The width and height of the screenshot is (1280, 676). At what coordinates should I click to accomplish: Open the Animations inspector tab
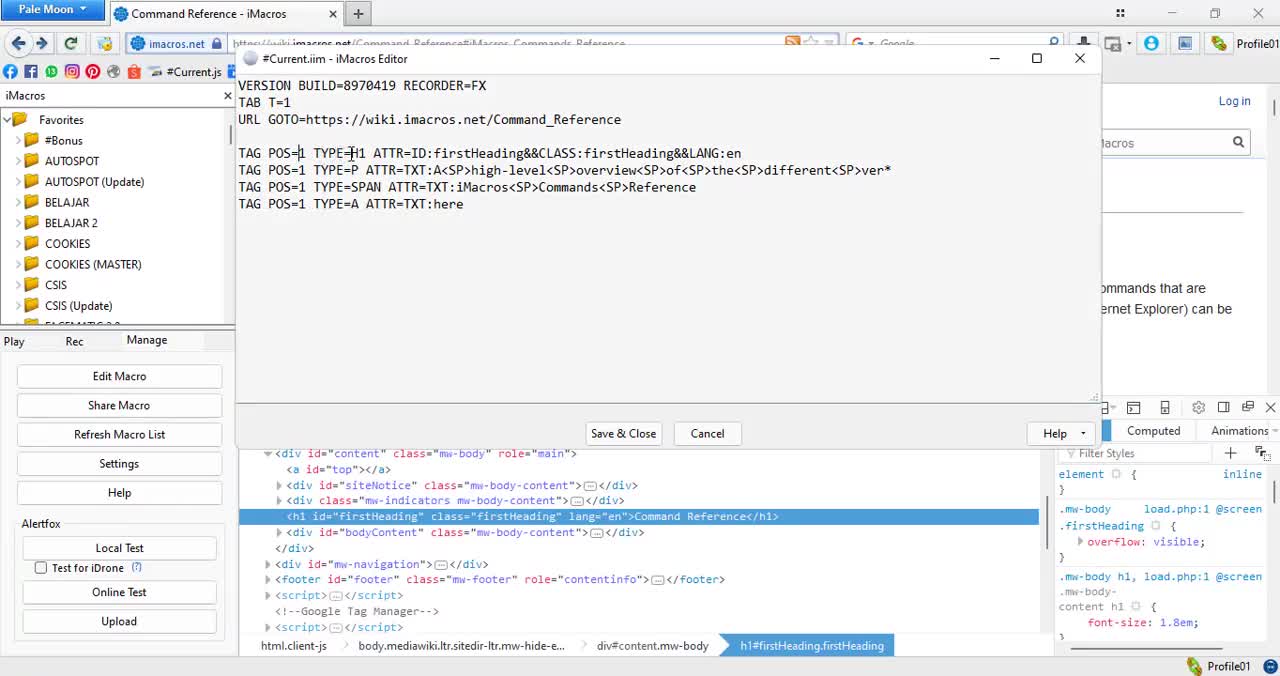1239,431
